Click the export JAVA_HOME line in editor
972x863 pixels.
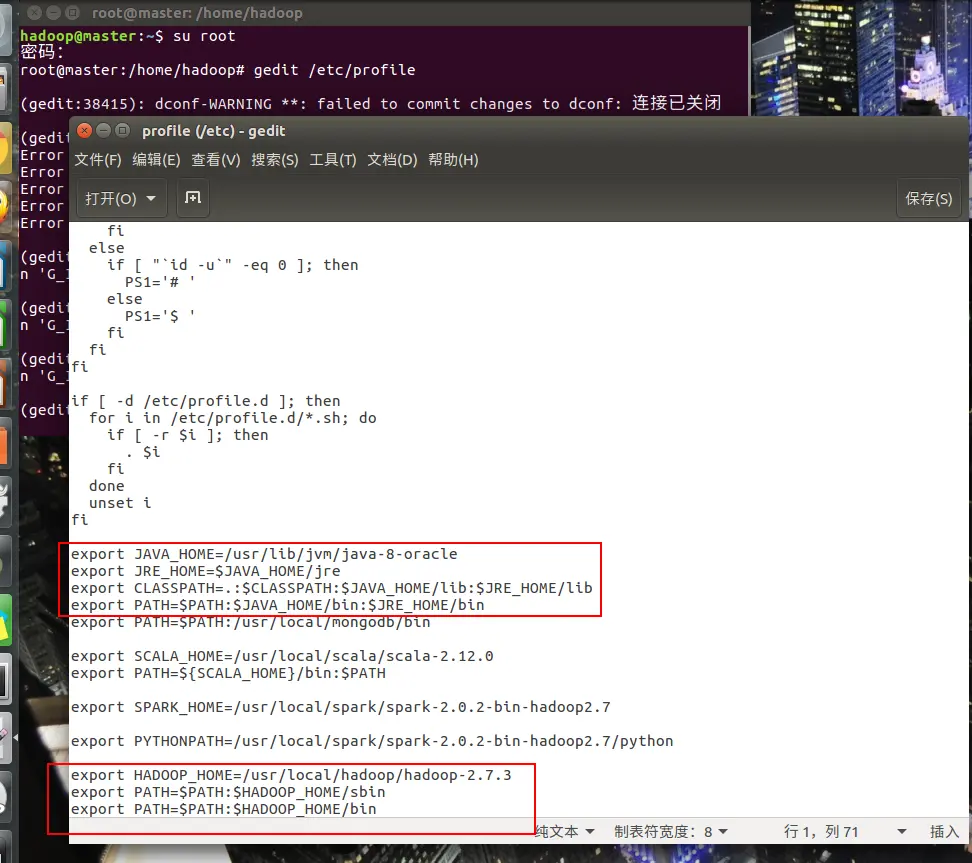(x=264, y=554)
